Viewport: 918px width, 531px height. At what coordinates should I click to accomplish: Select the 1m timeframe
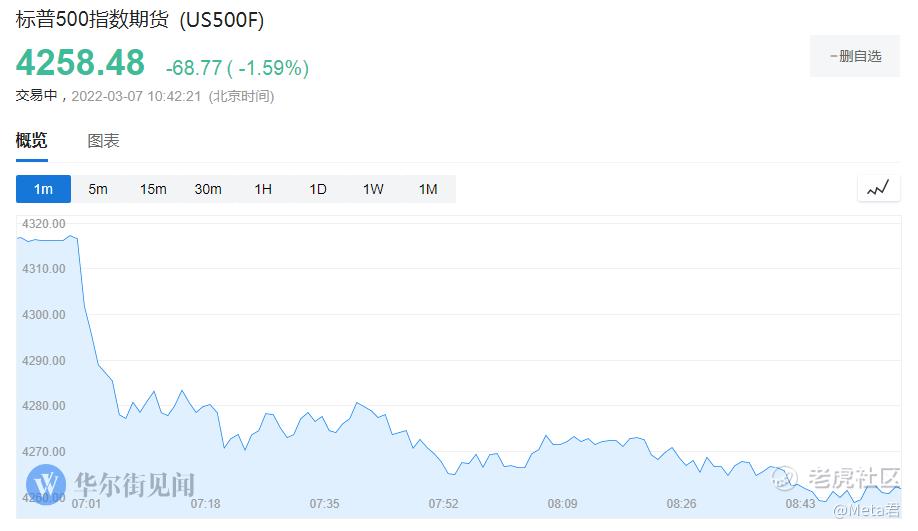pos(43,189)
